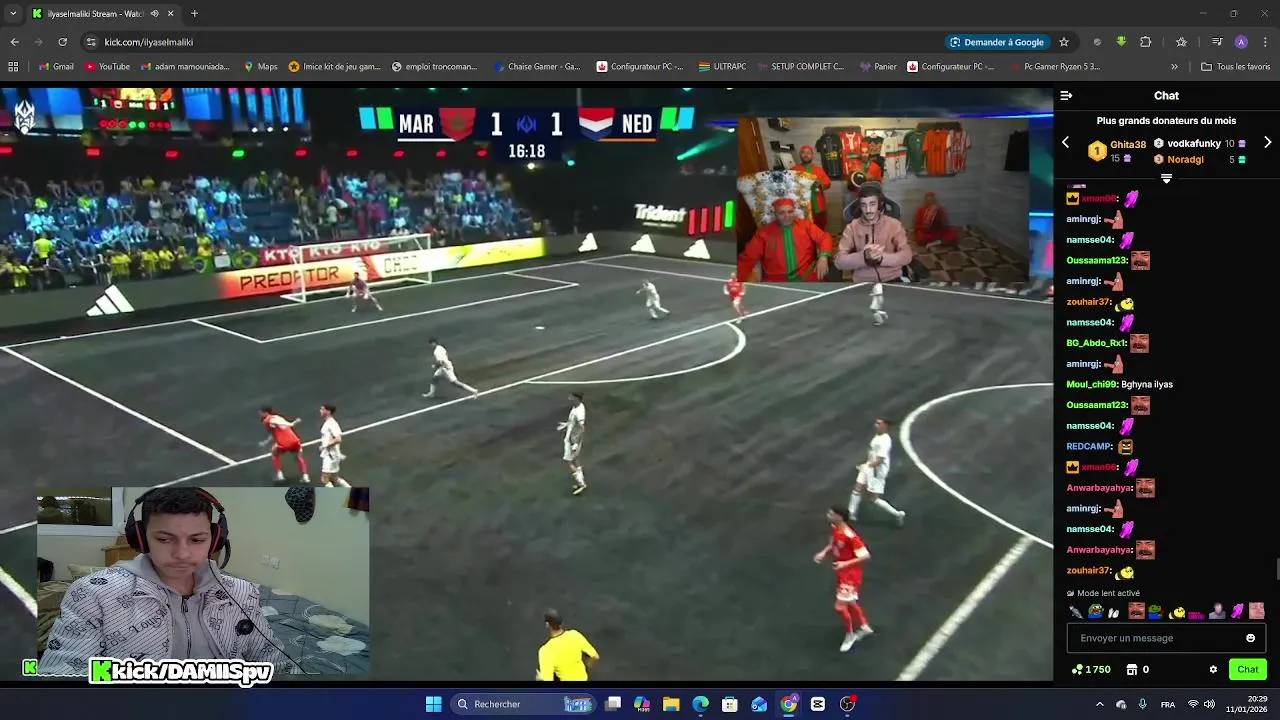Close the ilyaselmaliki Stream tab
1280x720 pixels.
171,14
